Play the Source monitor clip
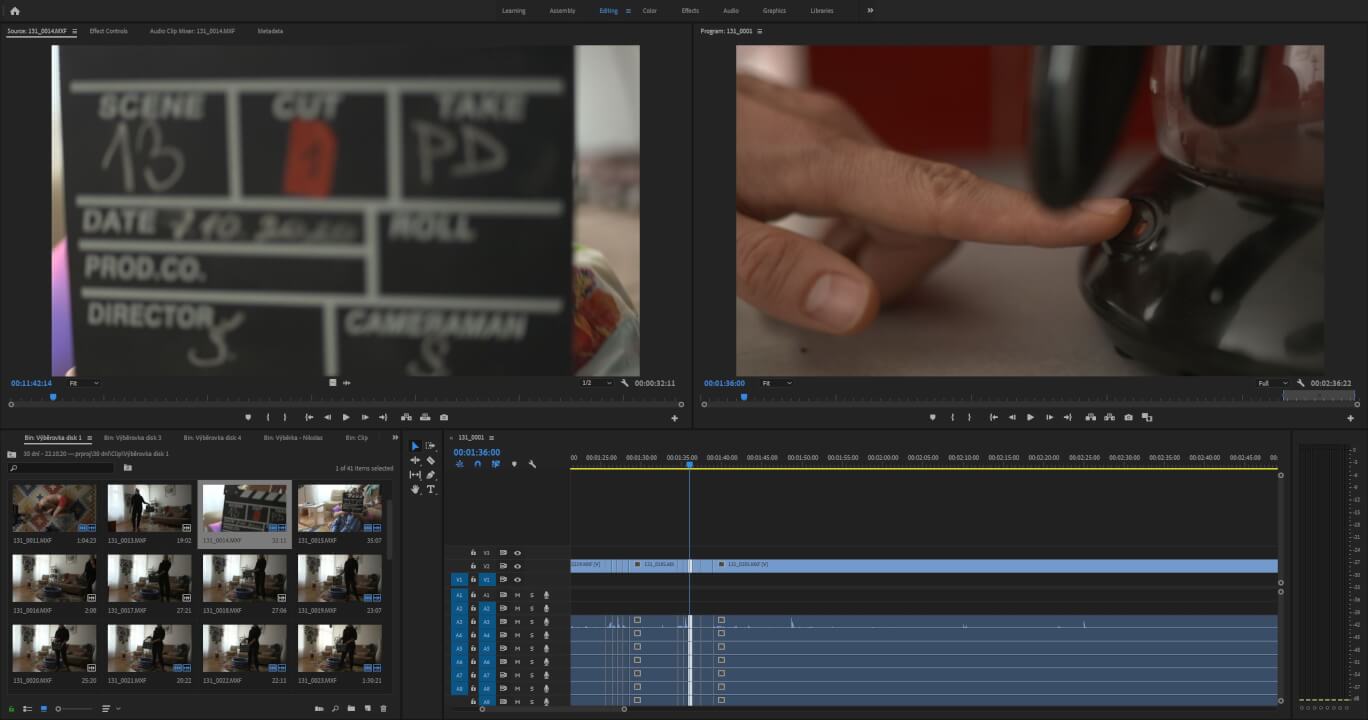 click(346, 417)
